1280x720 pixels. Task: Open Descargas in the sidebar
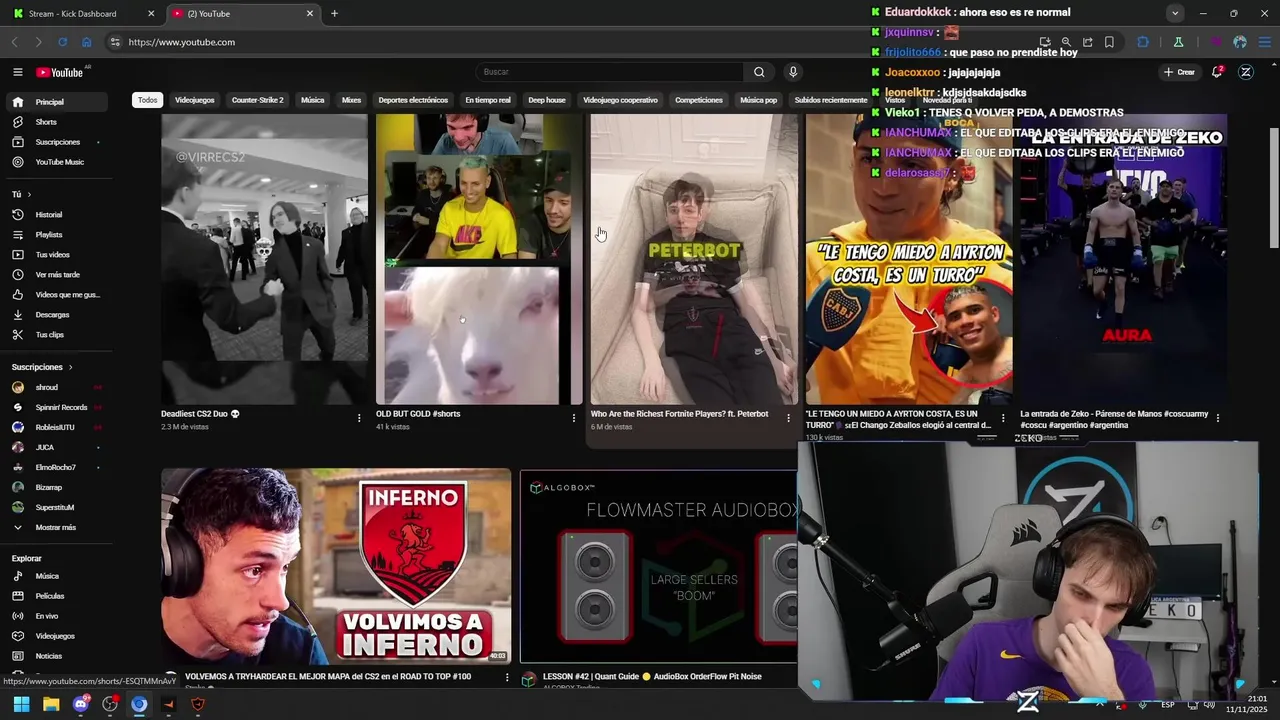(x=56, y=315)
